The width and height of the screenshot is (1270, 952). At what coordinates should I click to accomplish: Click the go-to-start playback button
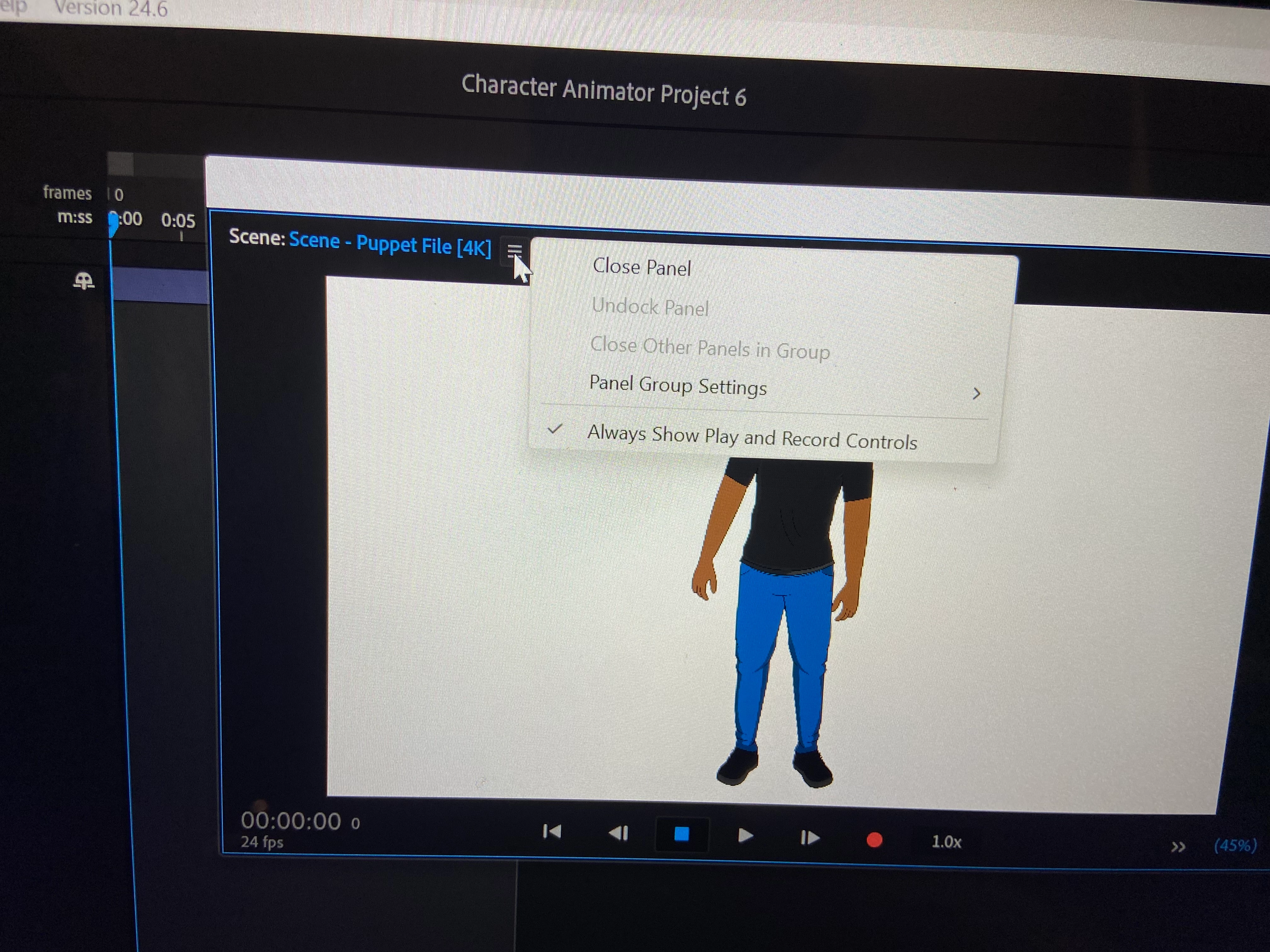point(552,831)
